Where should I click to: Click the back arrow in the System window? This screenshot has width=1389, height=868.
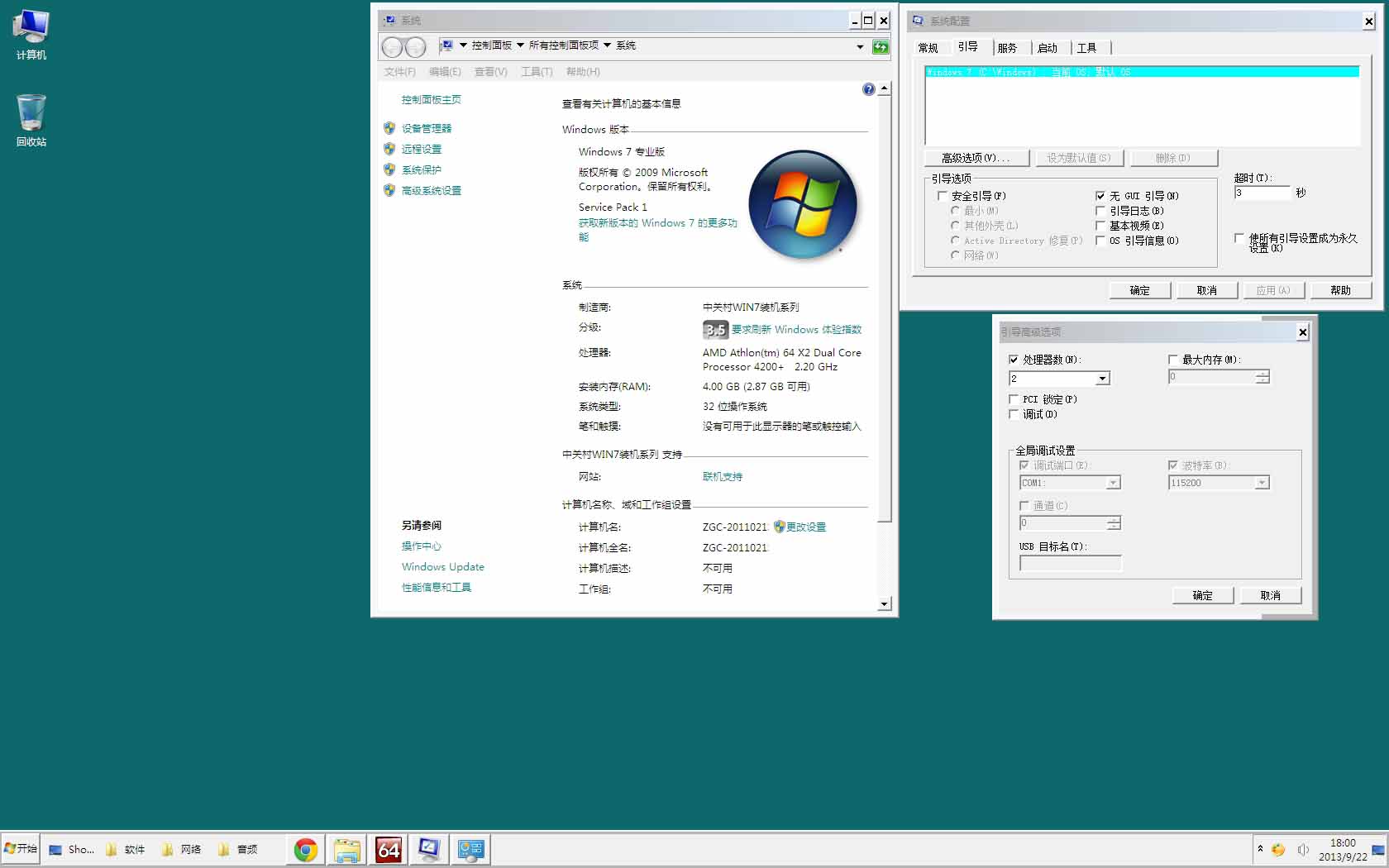(392, 47)
